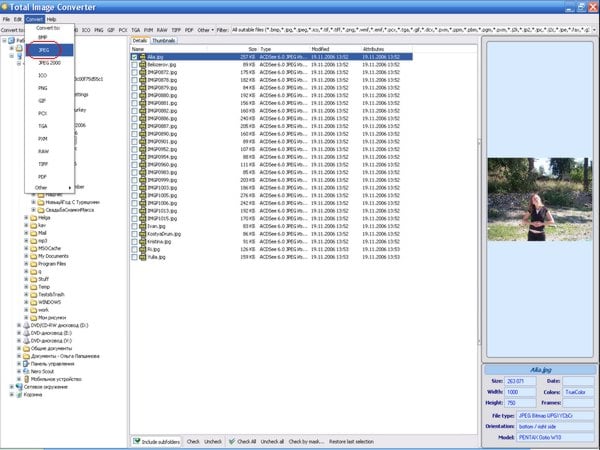Click the Temp folder icon
This screenshot has height=450, width=600.
pos(34,287)
